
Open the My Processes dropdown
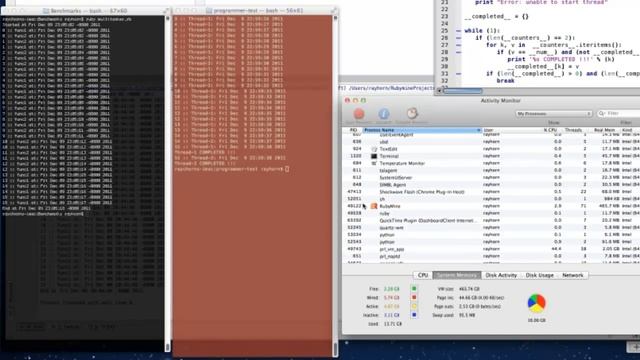(553, 113)
